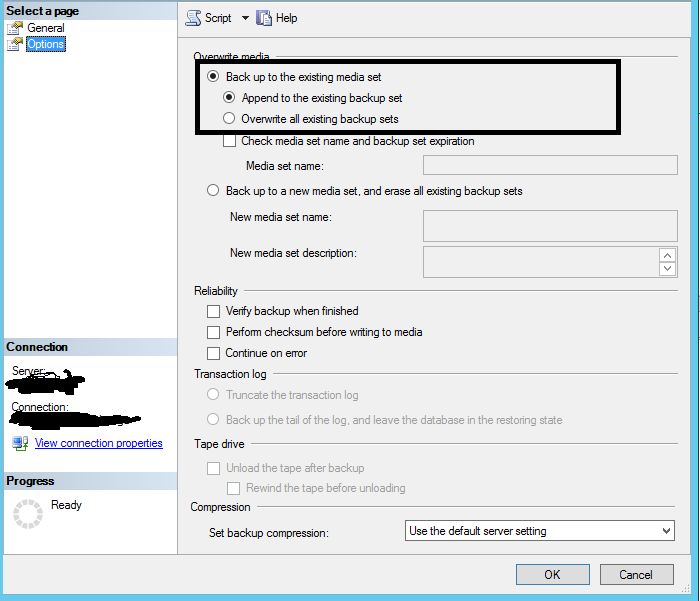Click the Ready progress spinner

(x=28, y=514)
